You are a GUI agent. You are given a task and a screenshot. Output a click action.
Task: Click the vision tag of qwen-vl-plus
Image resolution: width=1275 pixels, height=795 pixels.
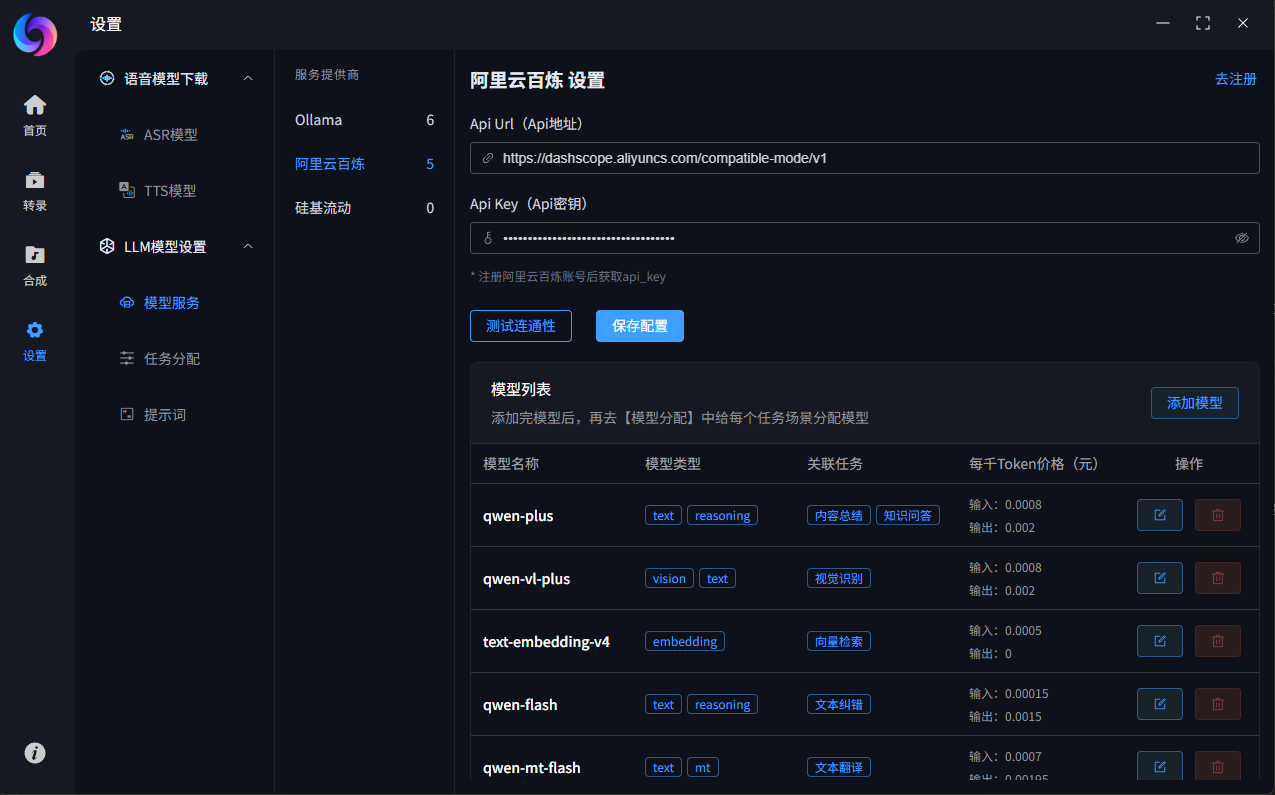669,578
